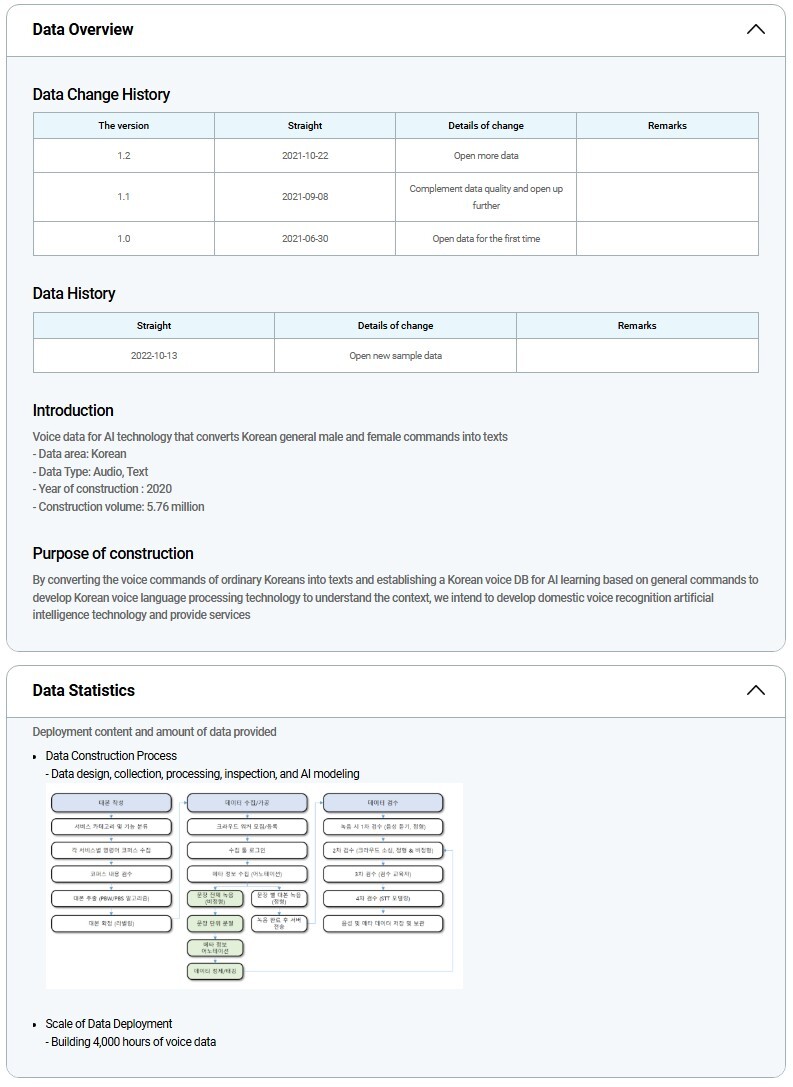Click 'The version' column header

(124, 126)
